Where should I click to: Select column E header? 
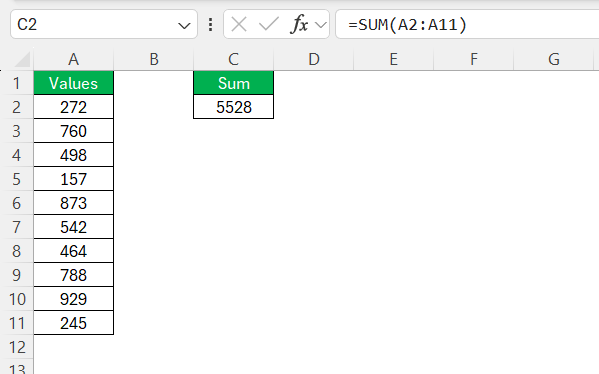coord(393,59)
